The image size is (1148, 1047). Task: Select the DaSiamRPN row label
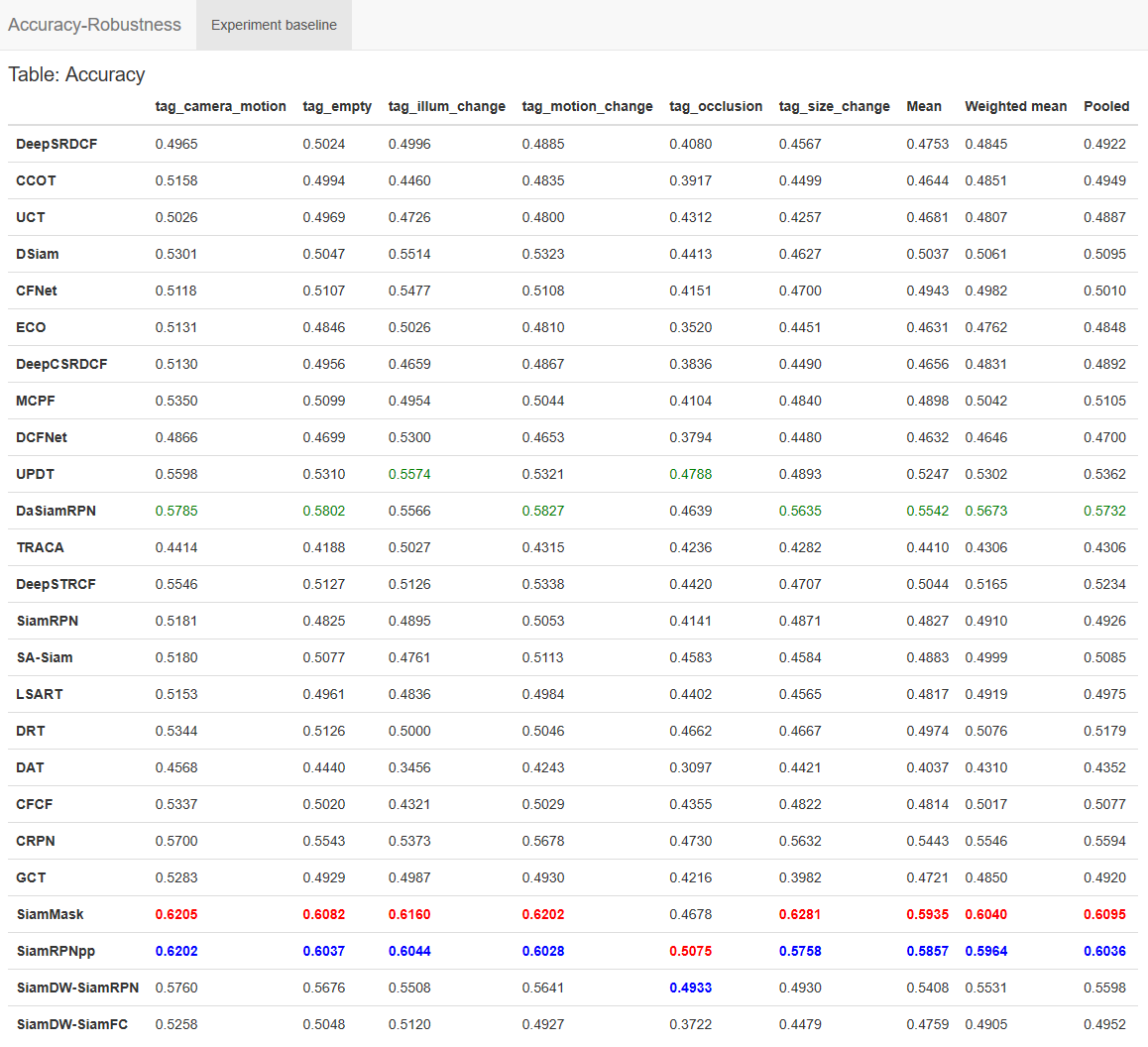click(x=56, y=511)
